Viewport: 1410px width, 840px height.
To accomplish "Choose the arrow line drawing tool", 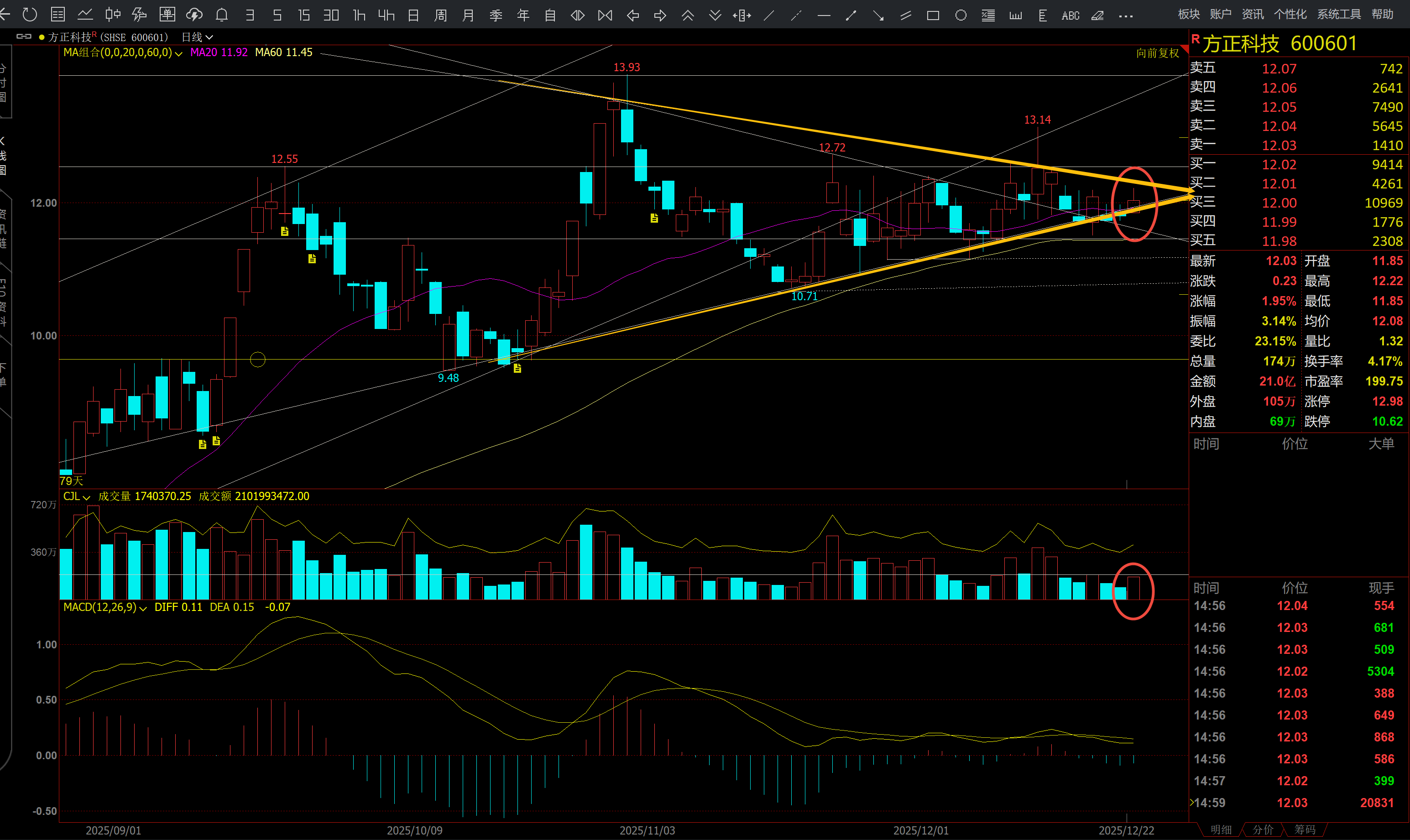I will [878, 15].
